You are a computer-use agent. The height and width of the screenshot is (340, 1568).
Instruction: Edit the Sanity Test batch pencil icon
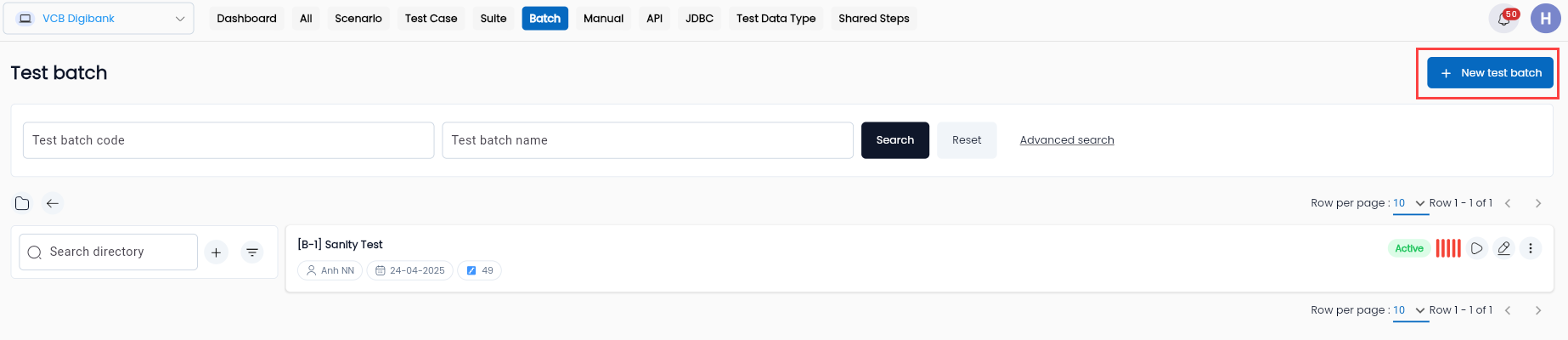click(1503, 248)
